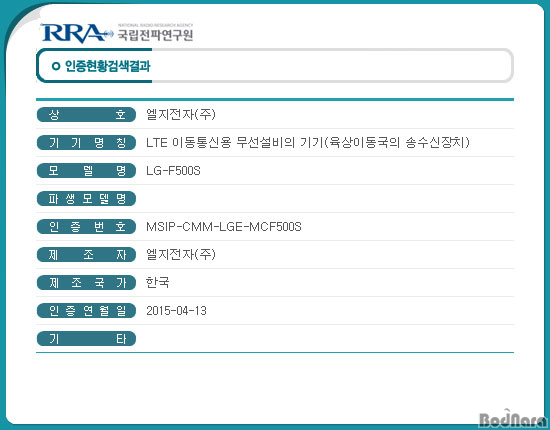The height and width of the screenshot is (430, 550).
Task: Click the RRA logo at top
Action: (76, 33)
